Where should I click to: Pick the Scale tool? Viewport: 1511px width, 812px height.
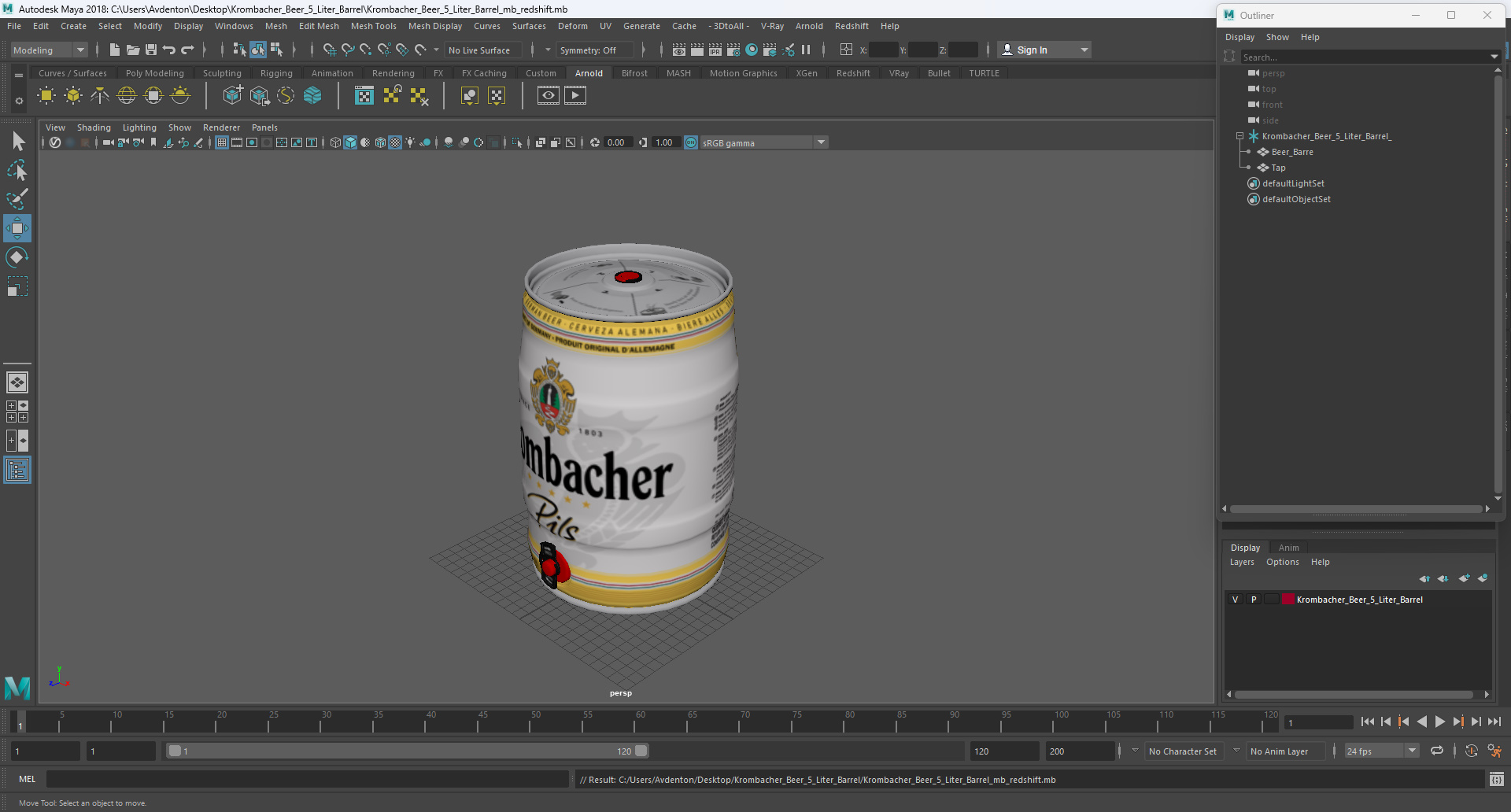[17, 286]
